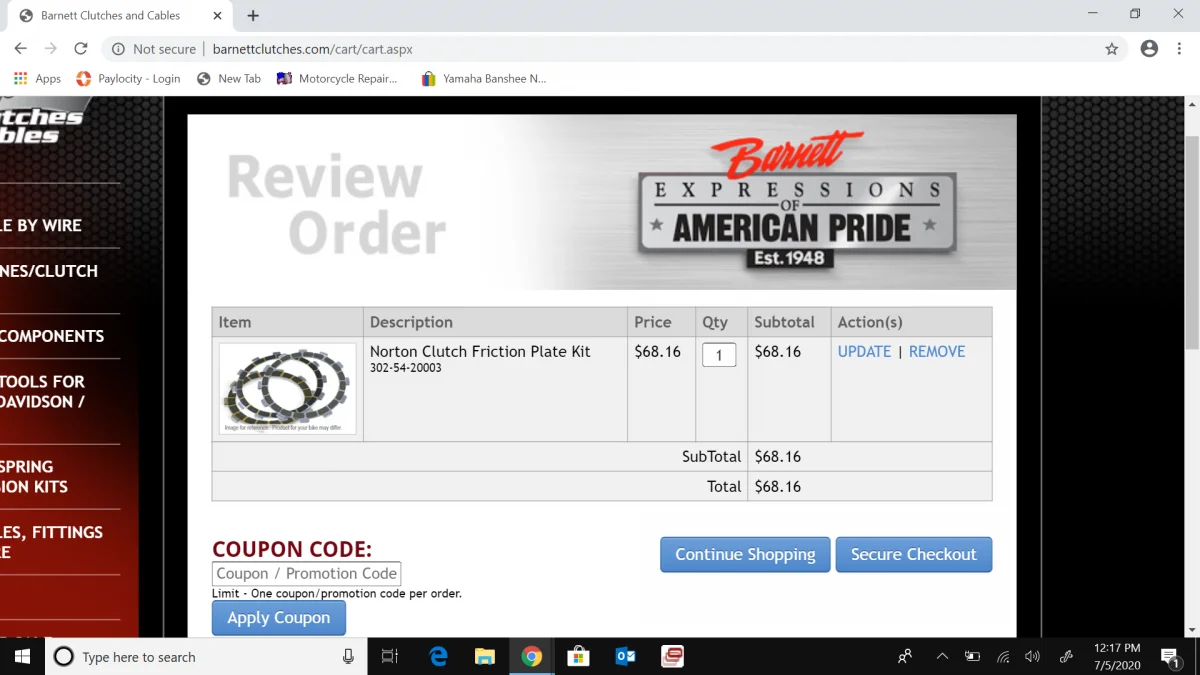
Task: REMOVE the Norton Clutch Friction Plate Kit
Action: 937,351
